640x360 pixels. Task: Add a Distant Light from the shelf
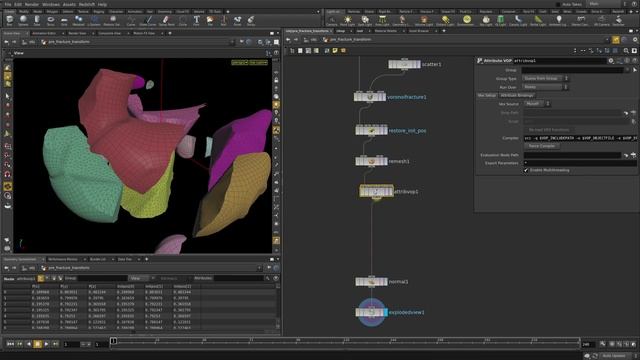(x=445, y=20)
